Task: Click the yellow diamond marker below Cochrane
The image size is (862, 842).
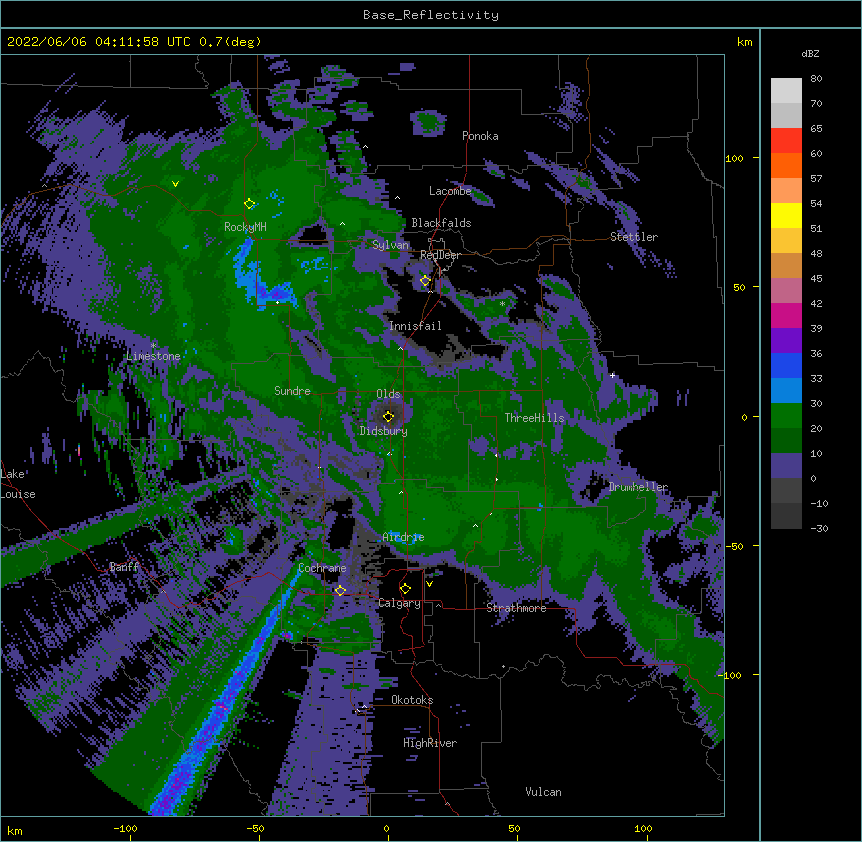Action: coord(340,591)
